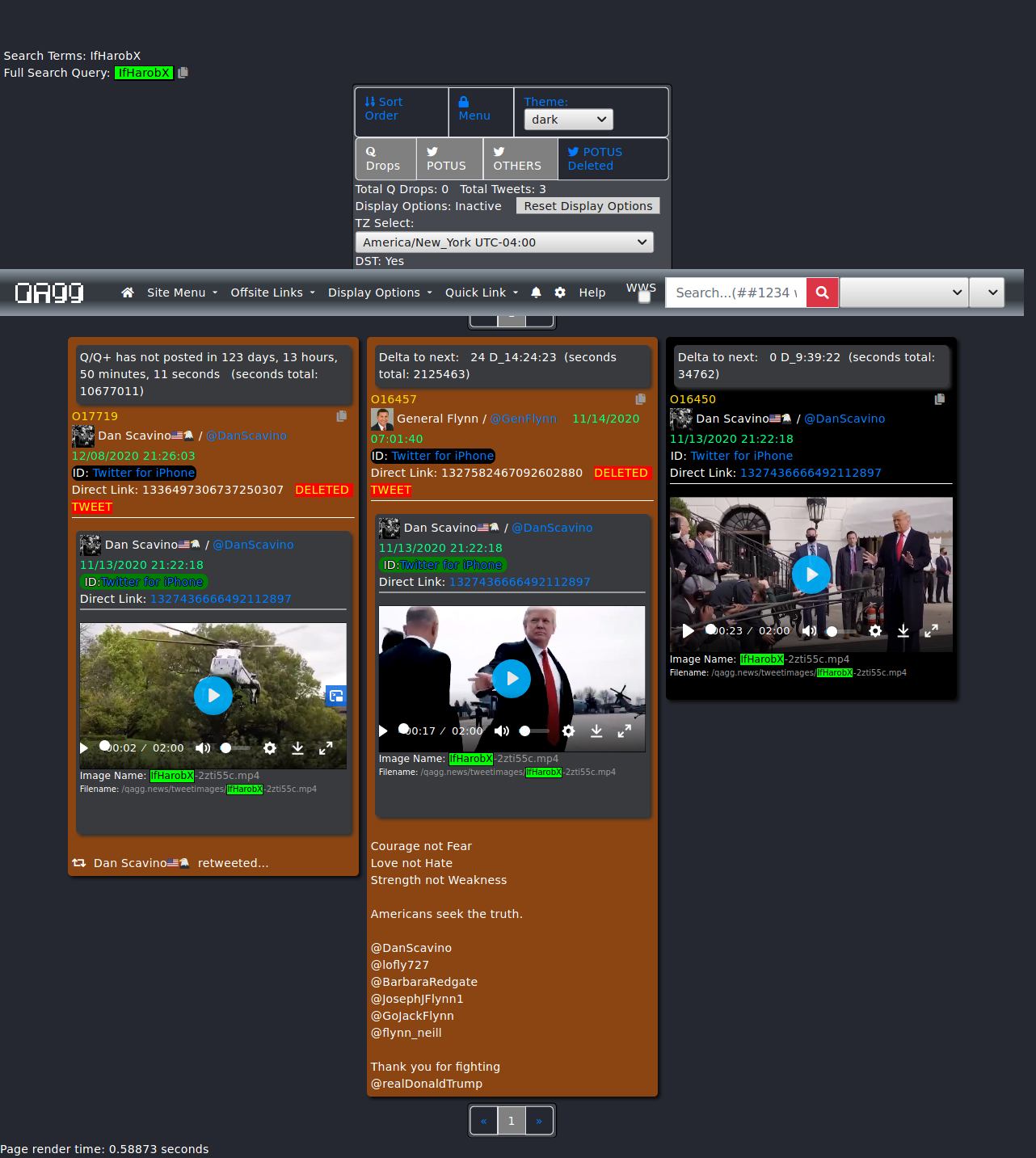Open the America/New_York timezone dropdown
1036x1158 pixels.
(504, 242)
